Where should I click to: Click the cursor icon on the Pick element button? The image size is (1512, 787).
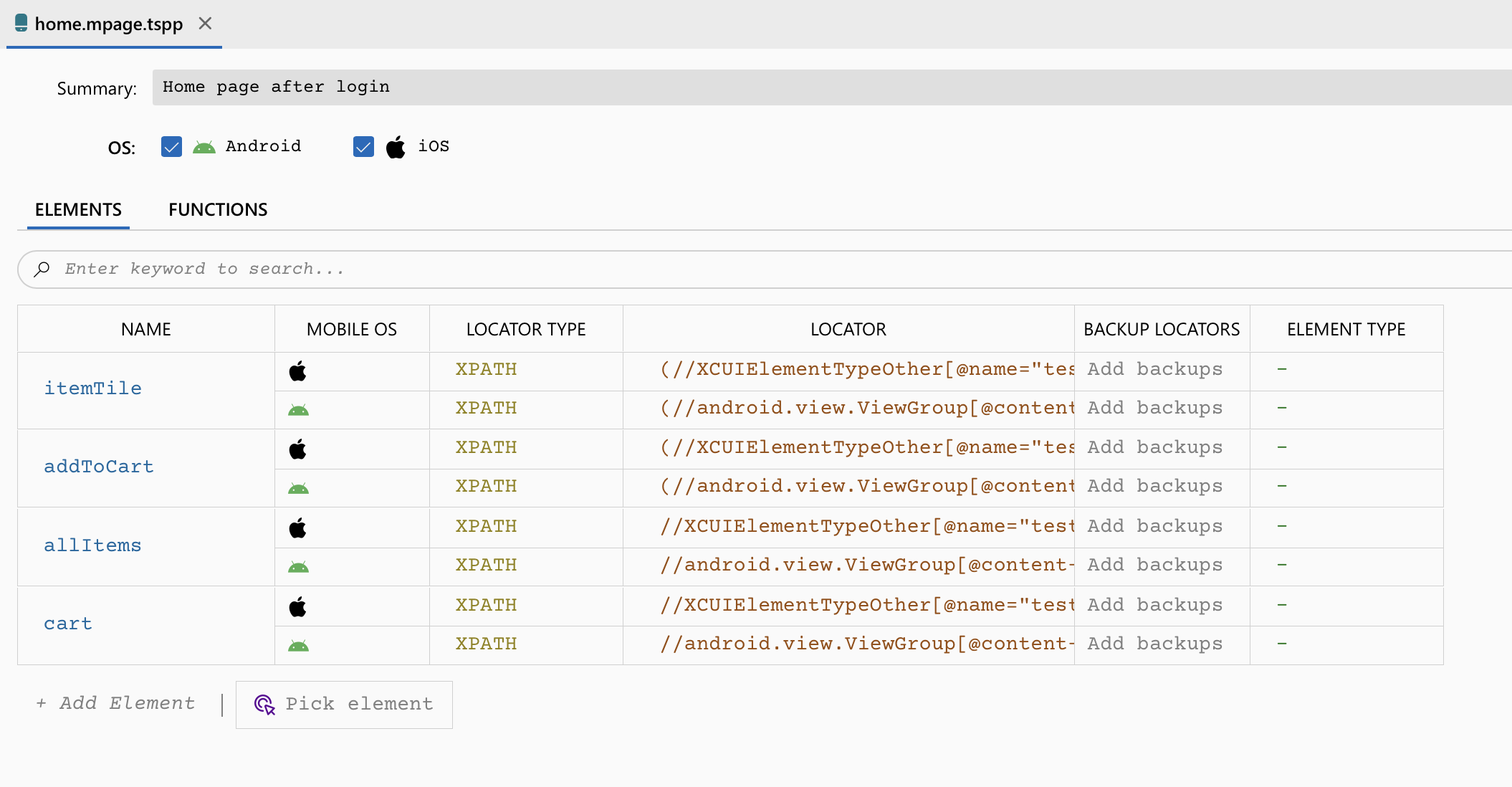click(264, 705)
